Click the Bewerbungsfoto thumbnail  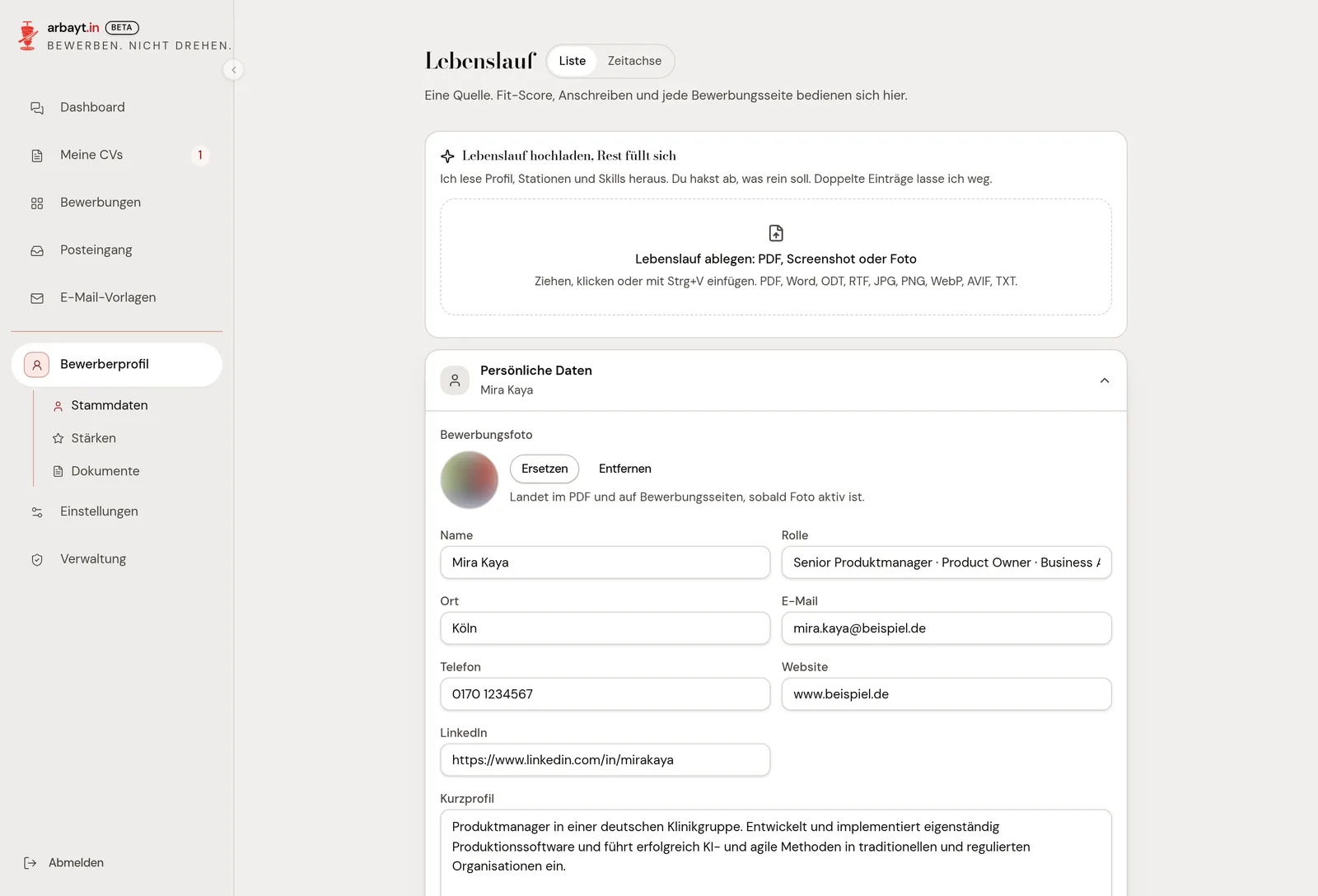click(x=470, y=480)
